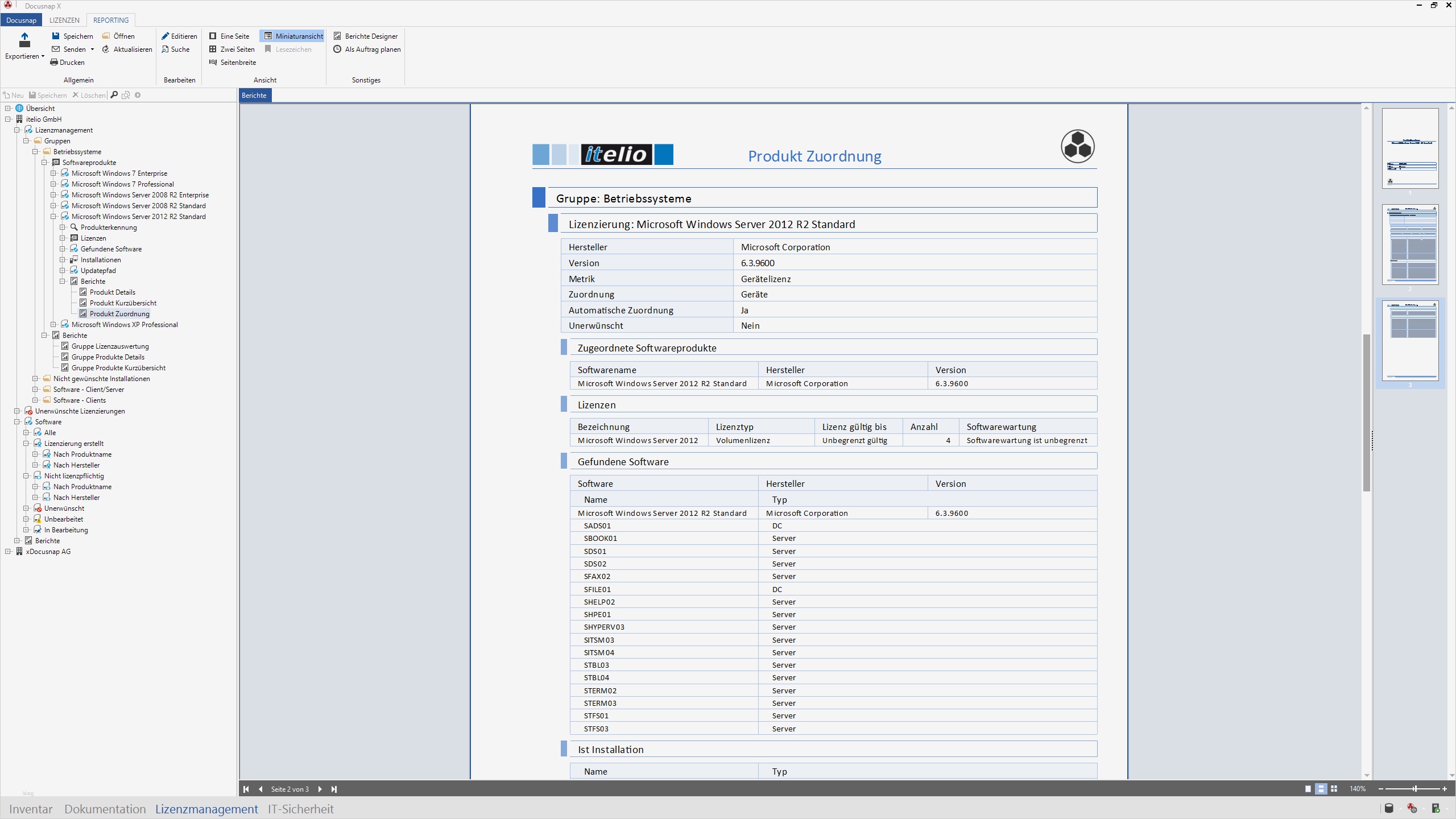Click the zoom slider in the status bar

coord(1414,789)
